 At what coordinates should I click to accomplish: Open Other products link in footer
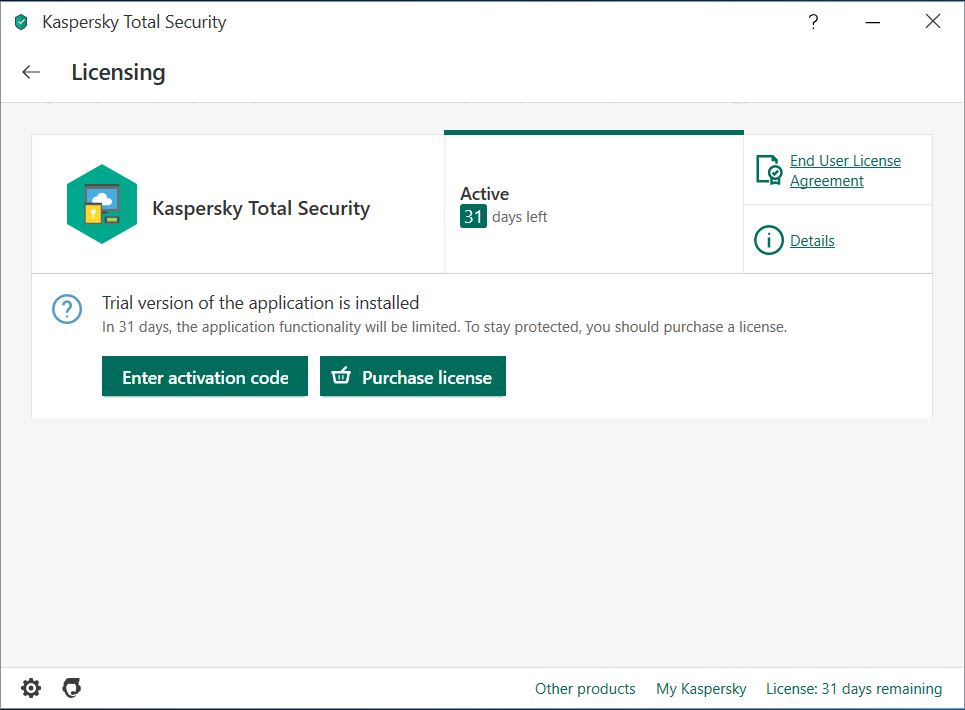(585, 688)
